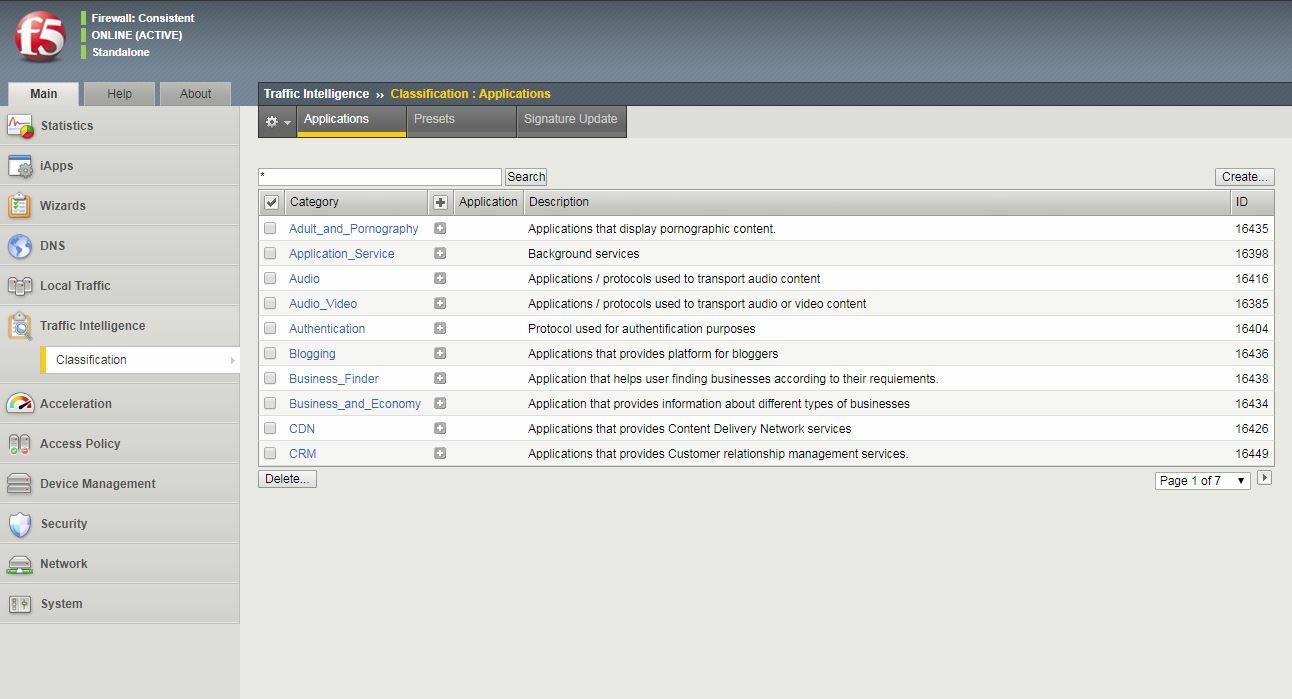Viewport: 1292px width, 699px height.
Task: Click ID value 16449
Action: 1251,454
